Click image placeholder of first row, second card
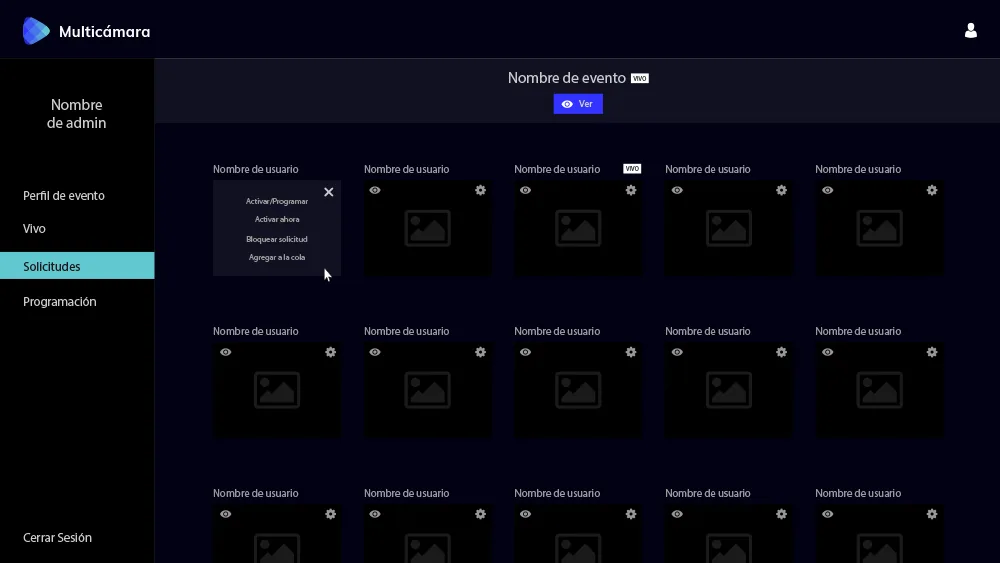 click(427, 228)
